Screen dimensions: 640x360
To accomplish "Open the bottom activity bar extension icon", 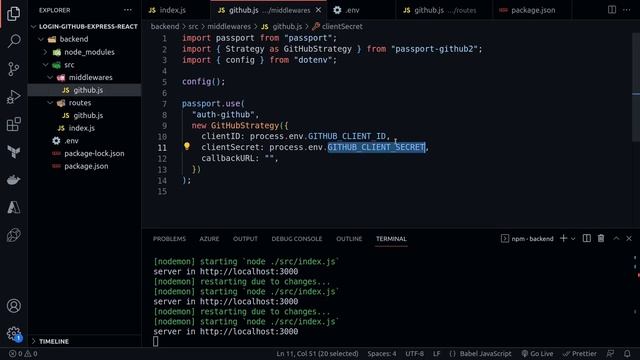I will pyautogui.click(x=13, y=235).
